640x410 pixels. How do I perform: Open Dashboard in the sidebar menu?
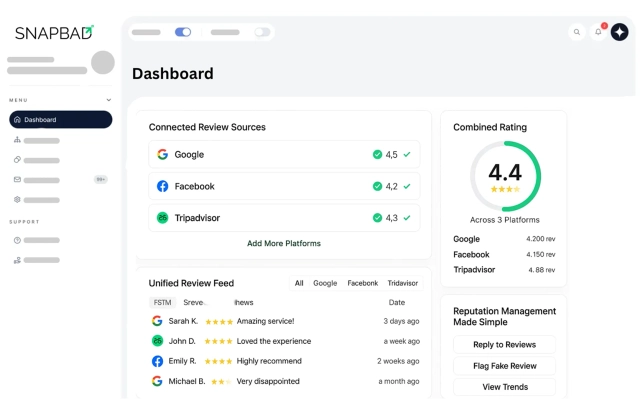(60, 120)
